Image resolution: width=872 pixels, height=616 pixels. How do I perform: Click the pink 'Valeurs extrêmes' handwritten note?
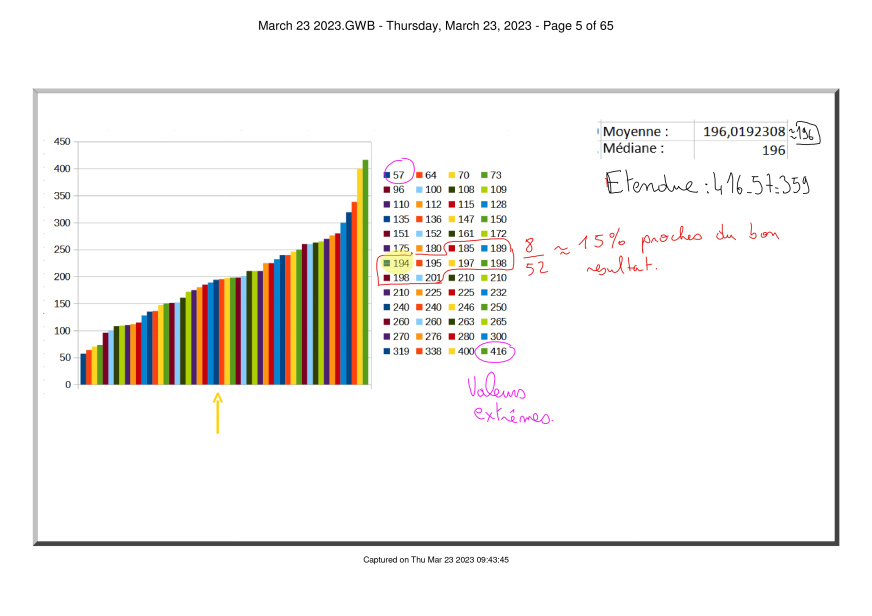[509, 400]
